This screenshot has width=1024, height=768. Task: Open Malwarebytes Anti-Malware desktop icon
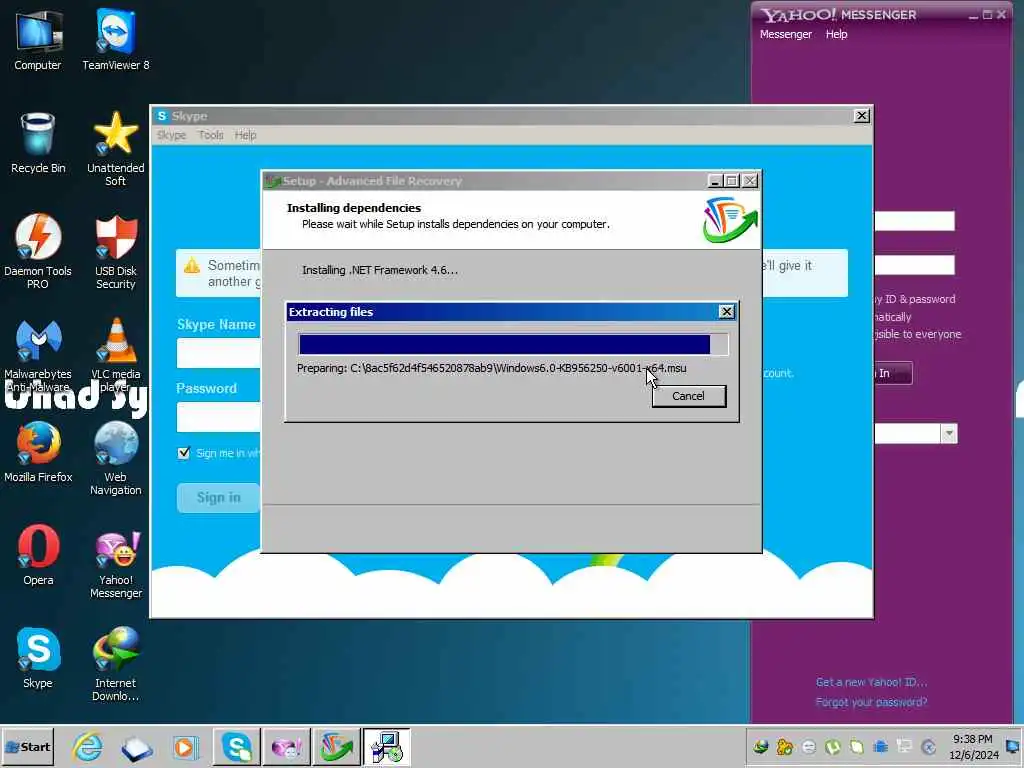click(x=38, y=355)
